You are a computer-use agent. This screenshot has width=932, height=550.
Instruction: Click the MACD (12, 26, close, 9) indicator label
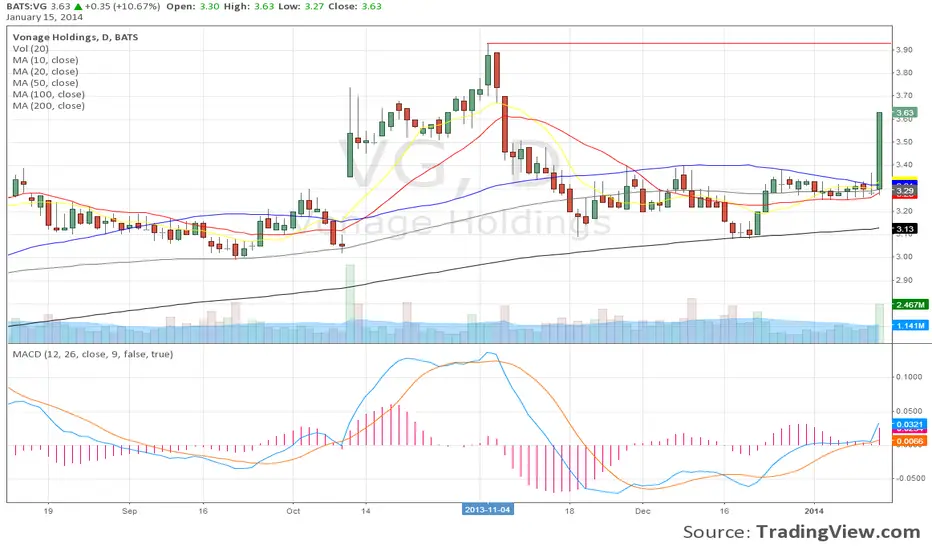93,354
